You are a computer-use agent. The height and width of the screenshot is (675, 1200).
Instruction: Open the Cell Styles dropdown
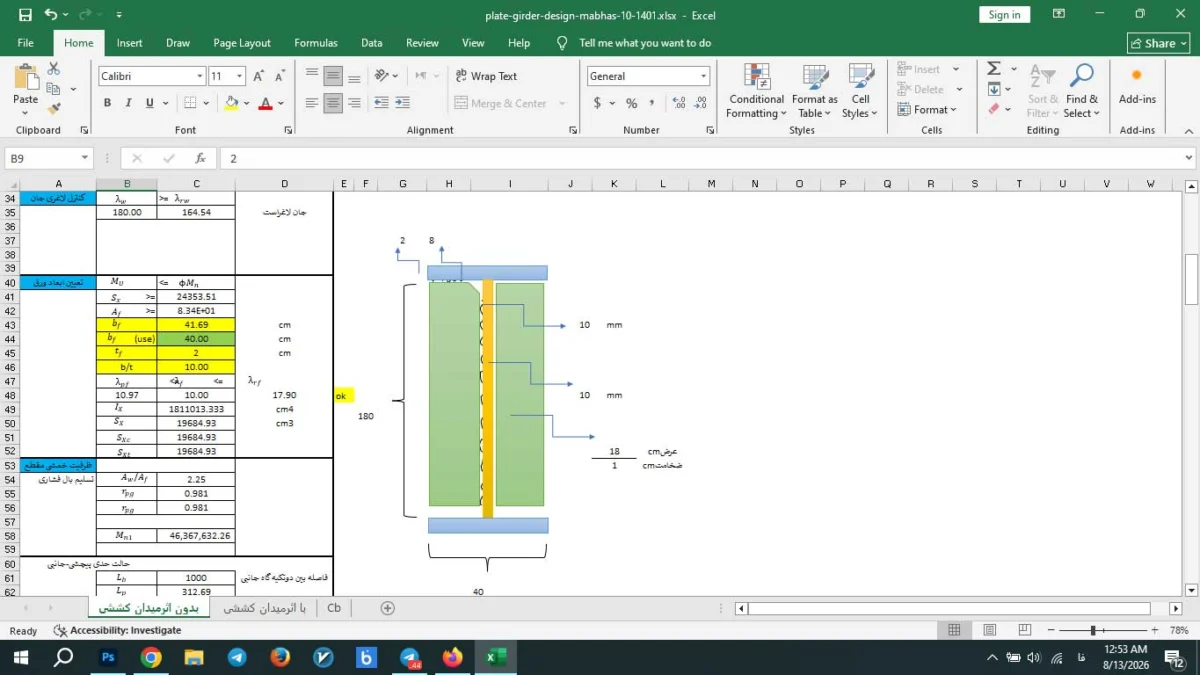tap(860, 92)
